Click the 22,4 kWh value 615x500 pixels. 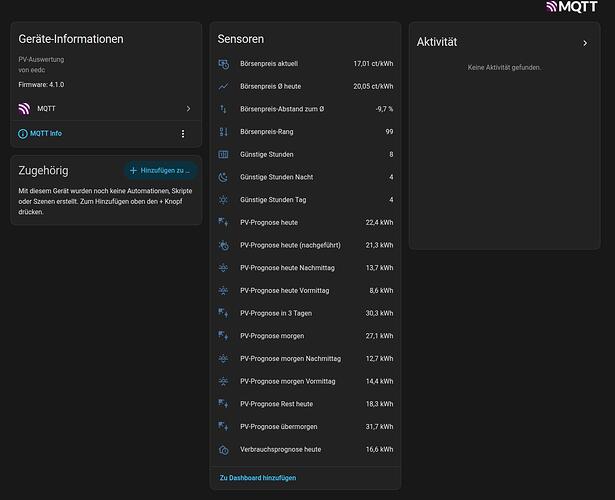click(x=379, y=223)
